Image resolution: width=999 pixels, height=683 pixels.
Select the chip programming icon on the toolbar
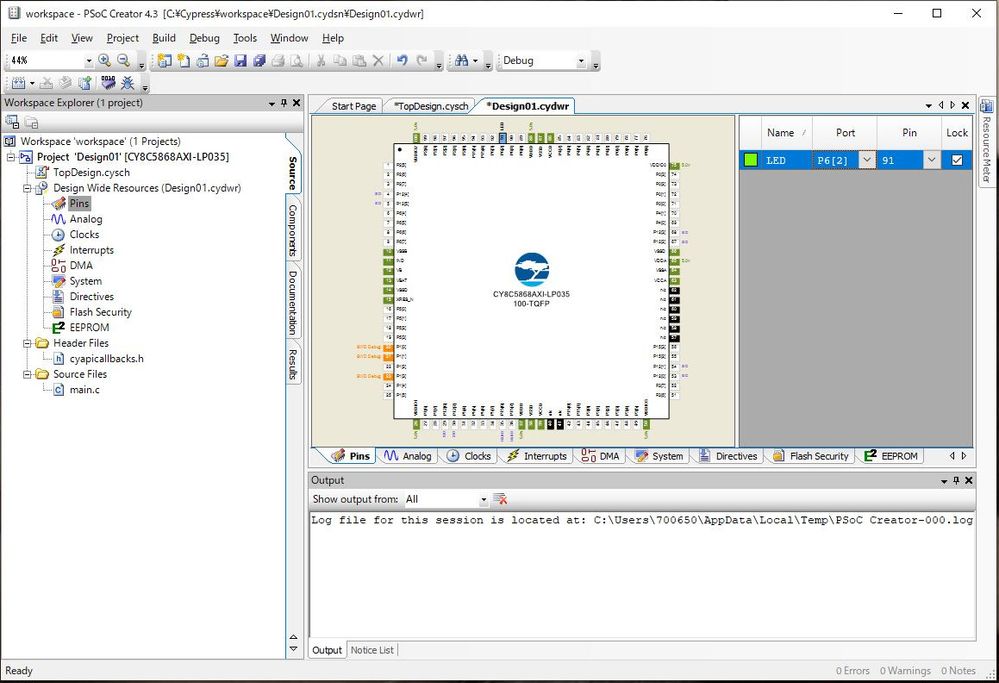[107, 83]
